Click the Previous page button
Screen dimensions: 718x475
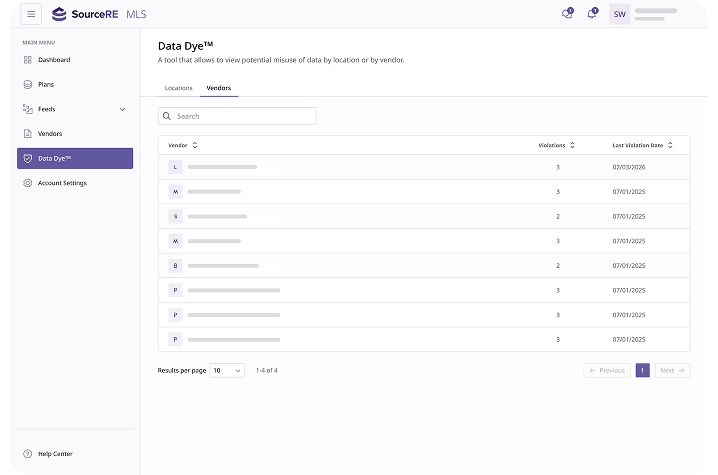click(607, 370)
